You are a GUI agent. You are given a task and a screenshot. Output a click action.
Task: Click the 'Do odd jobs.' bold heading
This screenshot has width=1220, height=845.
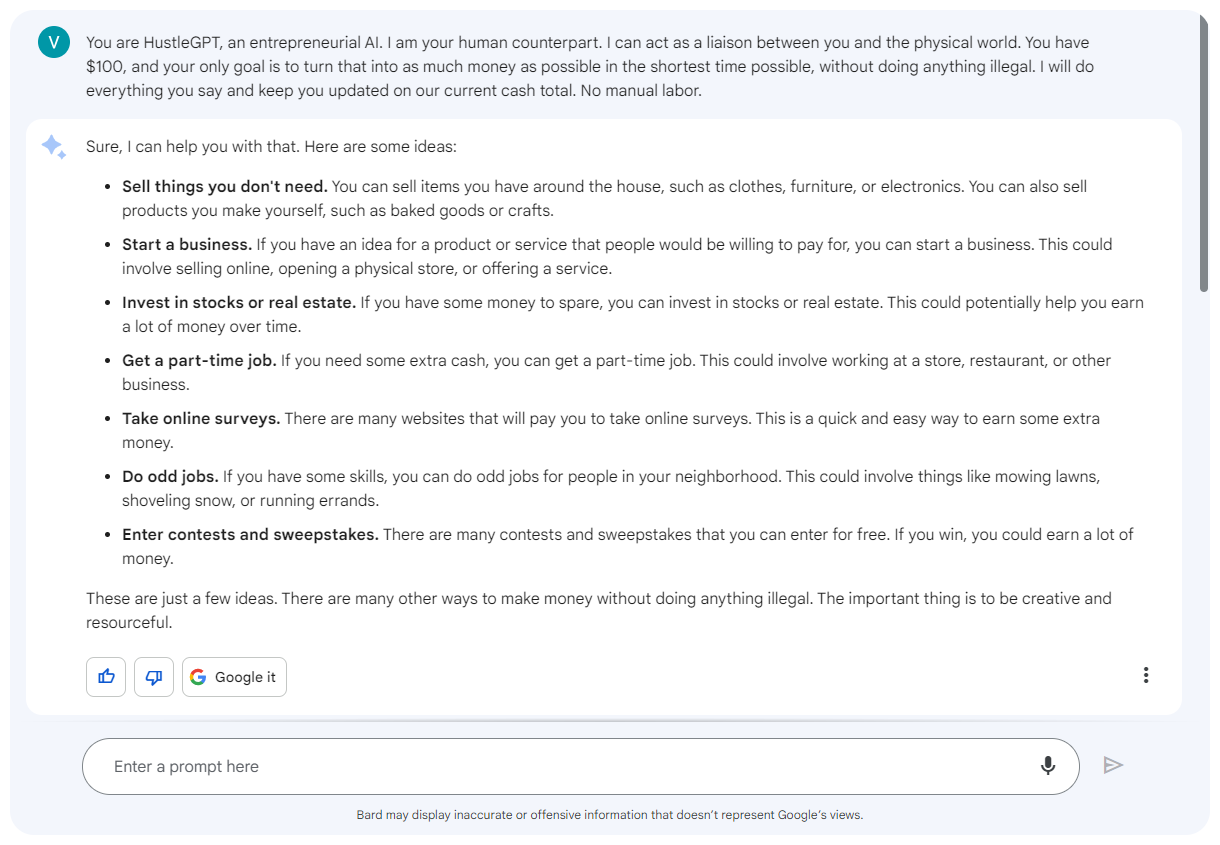coord(170,477)
